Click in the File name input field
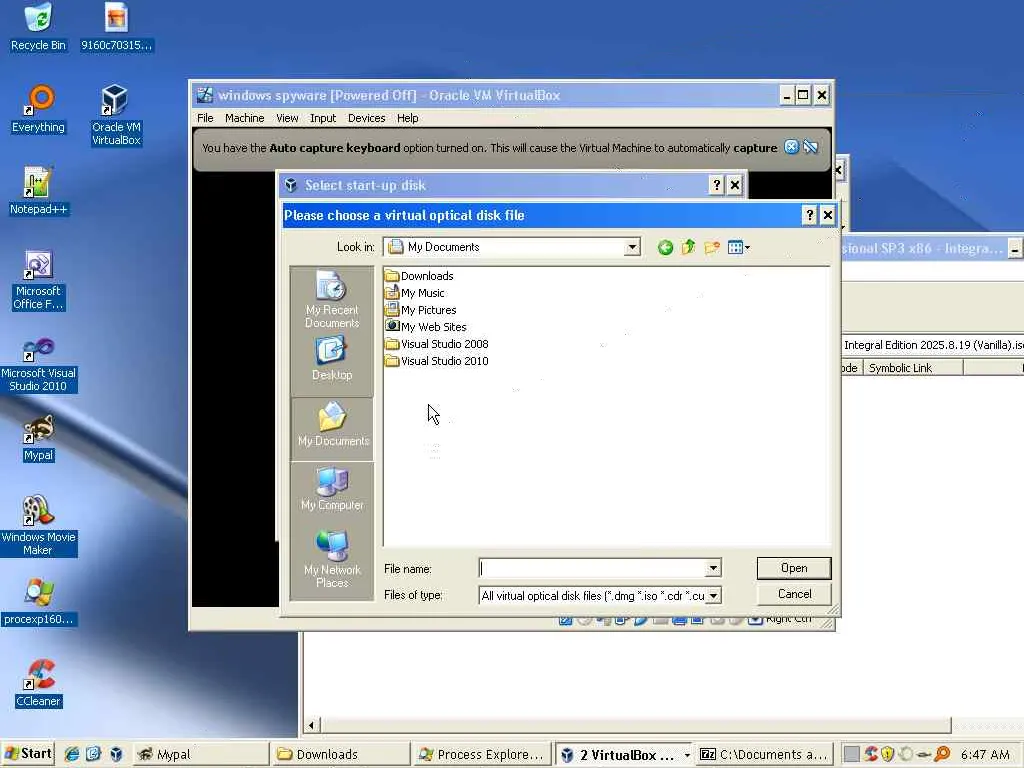Viewport: 1024px width, 768px height. point(593,568)
